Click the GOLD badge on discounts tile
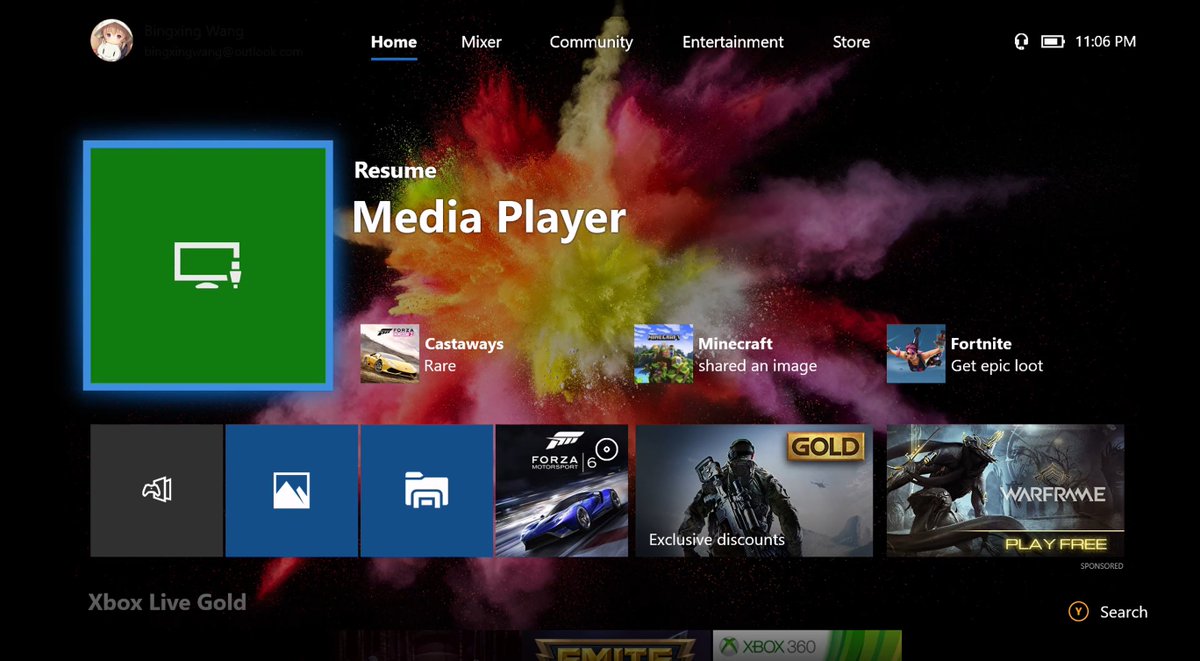The height and width of the screenshot is (661, 1200). click(826, 446)
